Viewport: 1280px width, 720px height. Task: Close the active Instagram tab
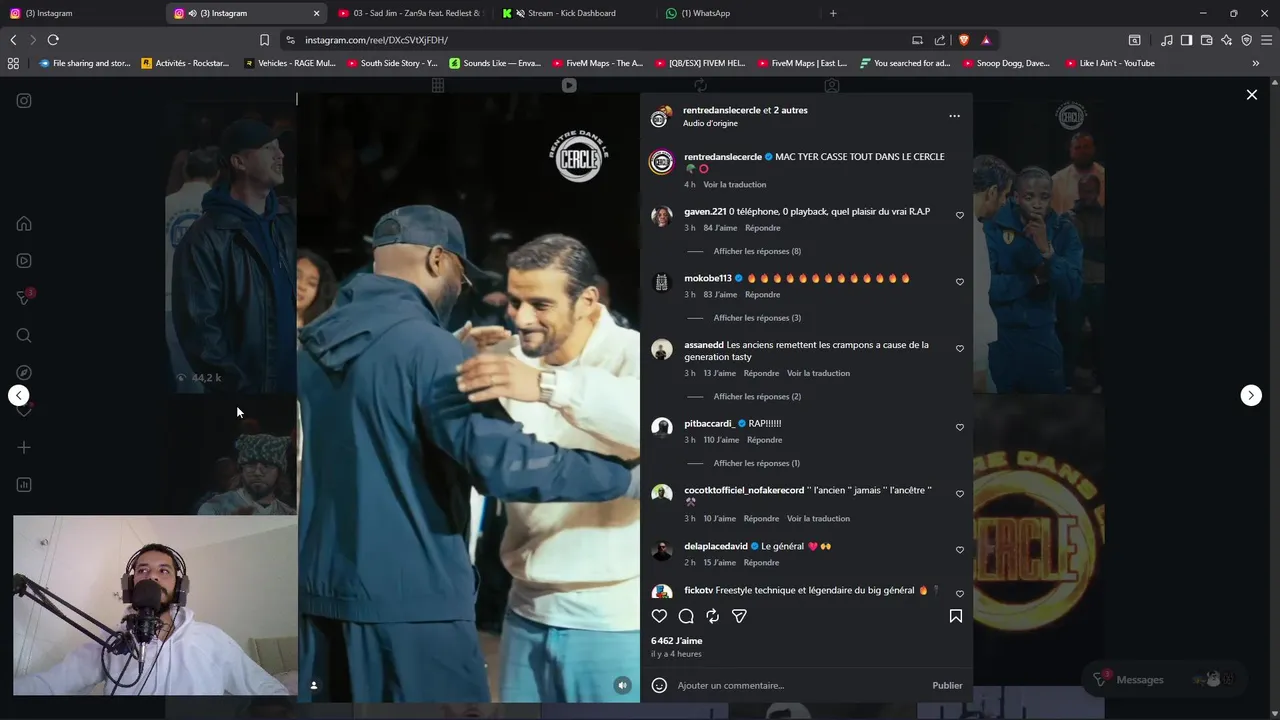click(x=316, y=13)
